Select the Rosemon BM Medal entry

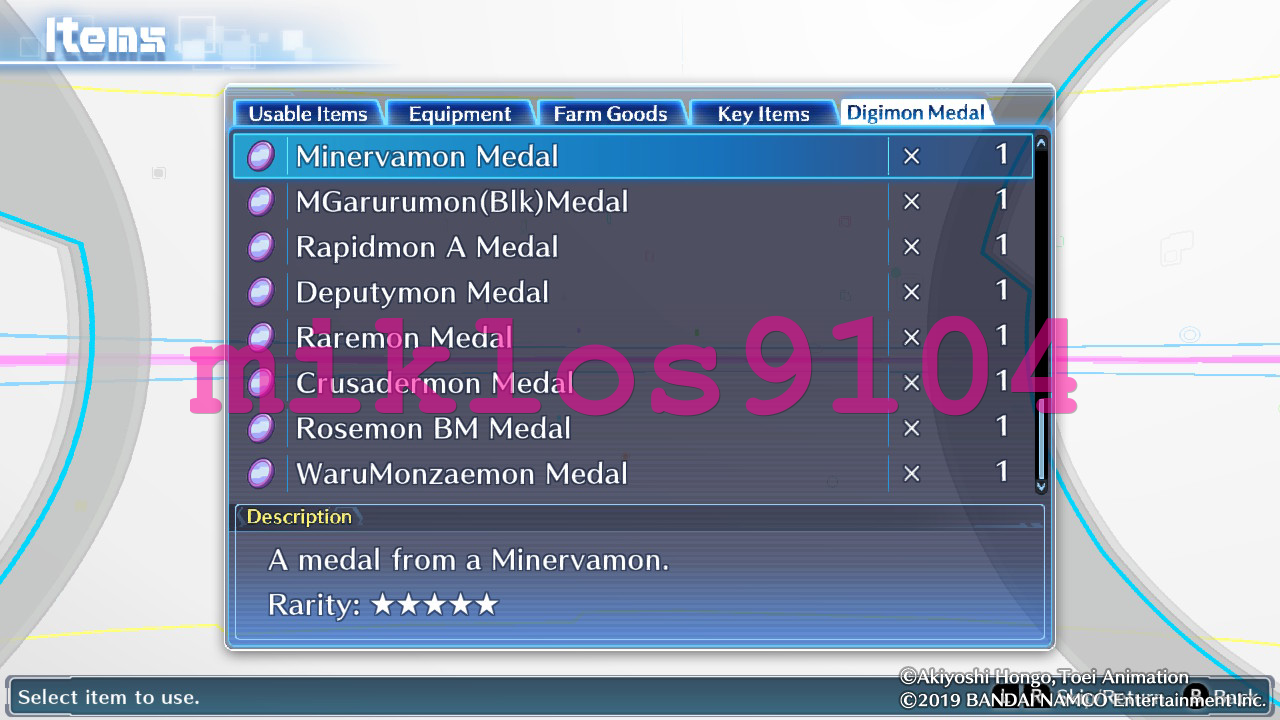(633, 428)
